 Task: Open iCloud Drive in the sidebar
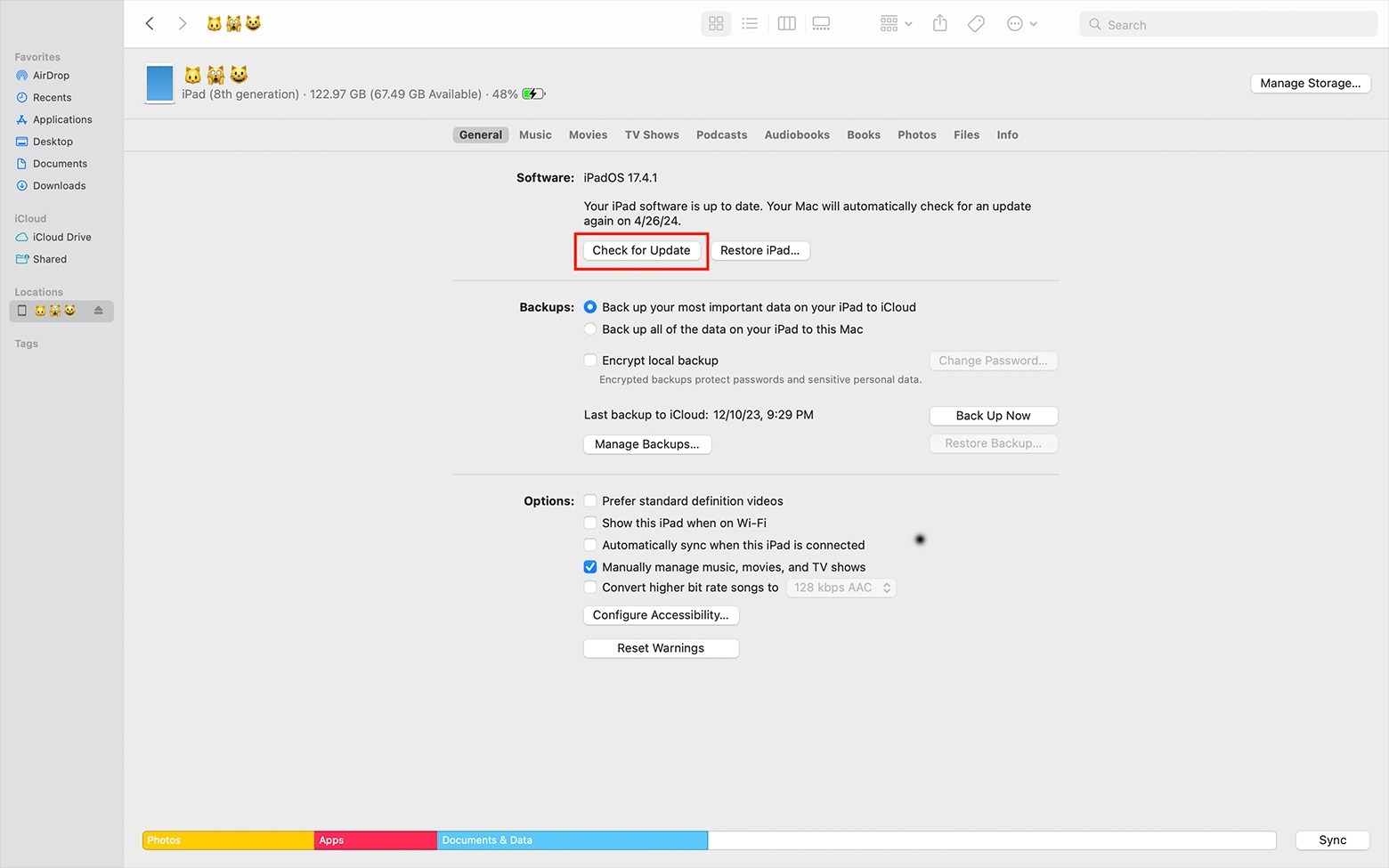pyautogui.click(x=61, y=237)
